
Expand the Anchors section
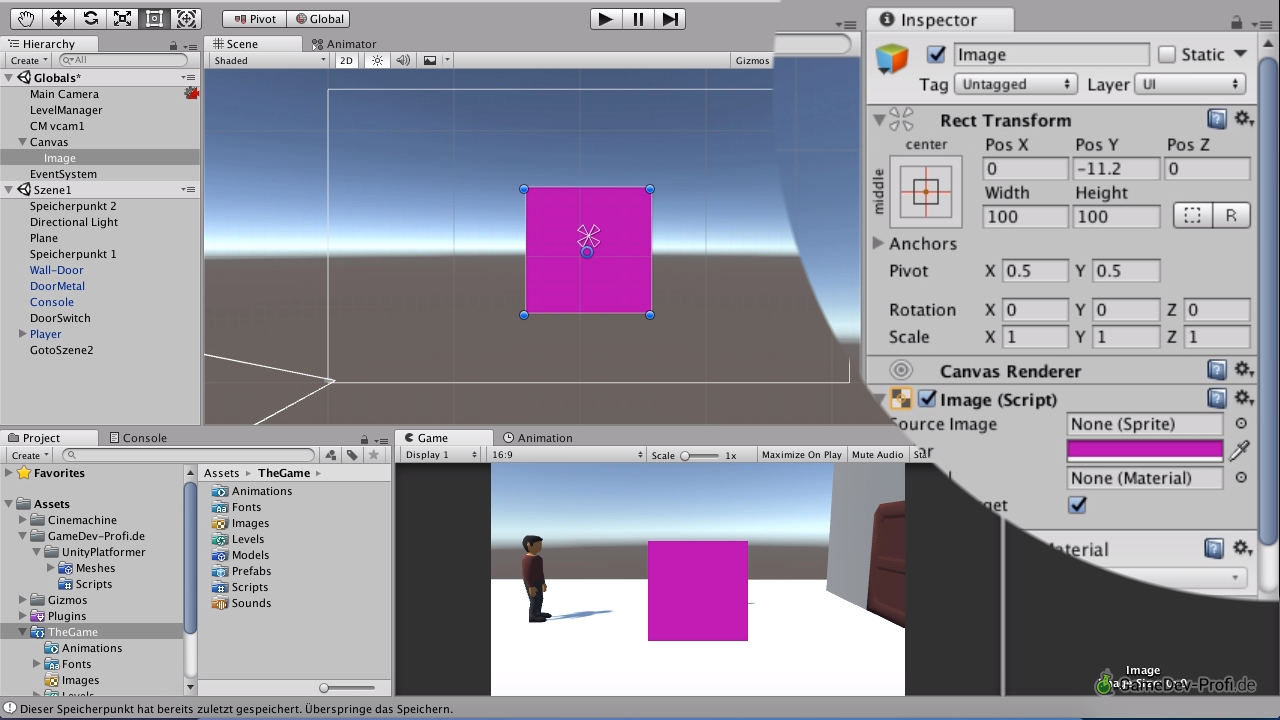click(878, 243)
